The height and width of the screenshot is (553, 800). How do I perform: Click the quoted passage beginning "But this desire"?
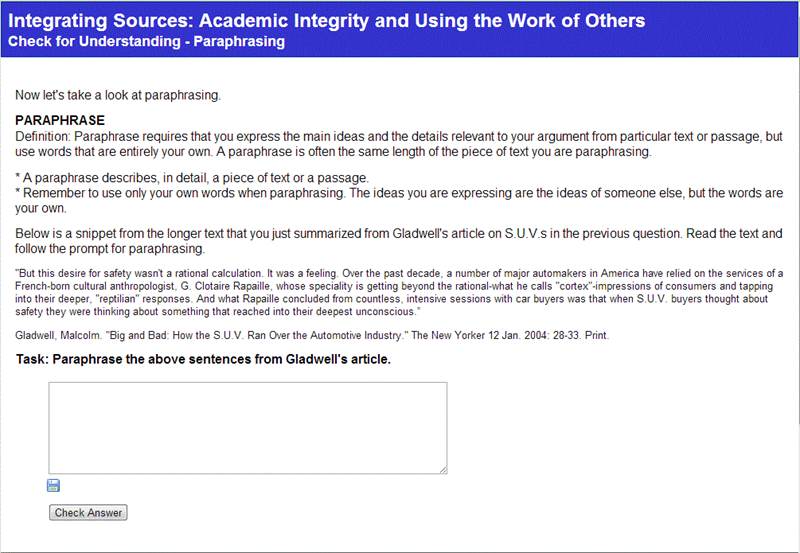(x=399, y=292)
